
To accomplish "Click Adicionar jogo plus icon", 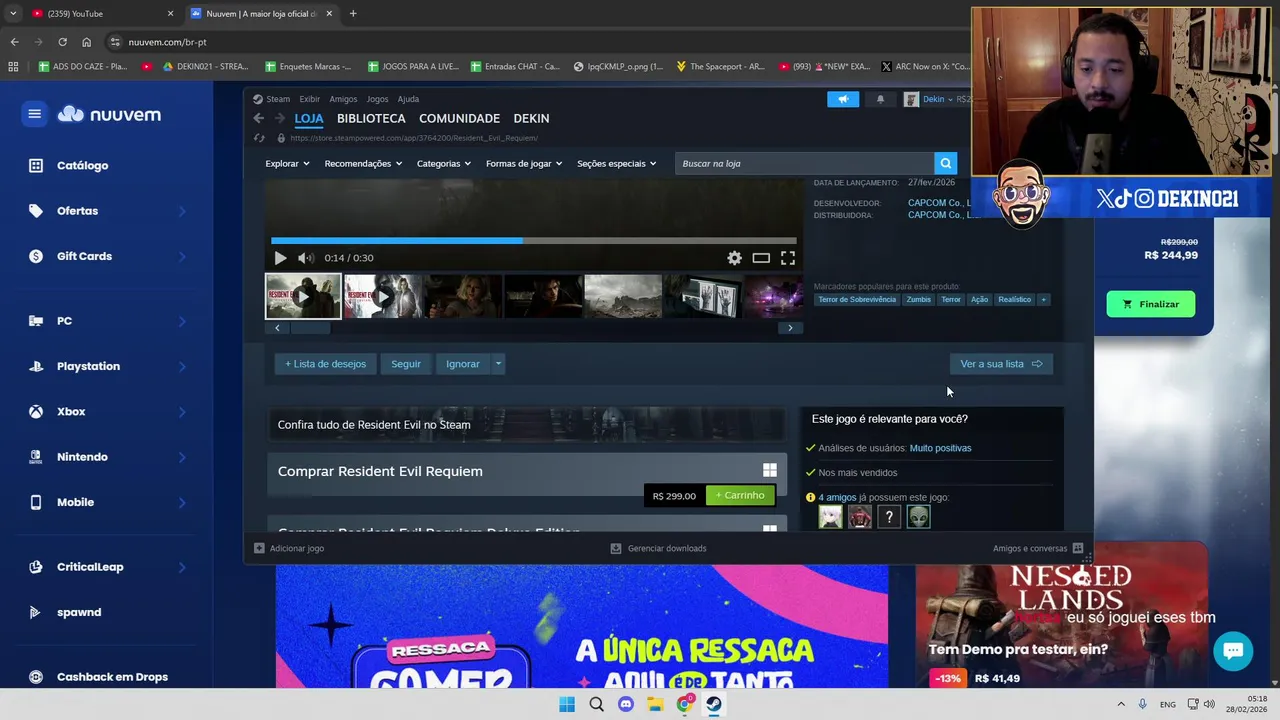I will pos(259,548).
